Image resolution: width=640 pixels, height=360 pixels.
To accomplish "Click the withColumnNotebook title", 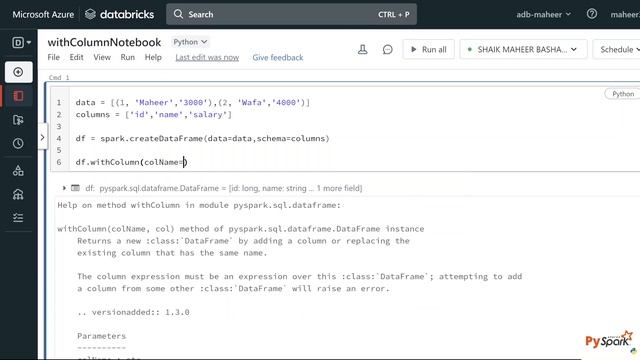I will [104, 42].
